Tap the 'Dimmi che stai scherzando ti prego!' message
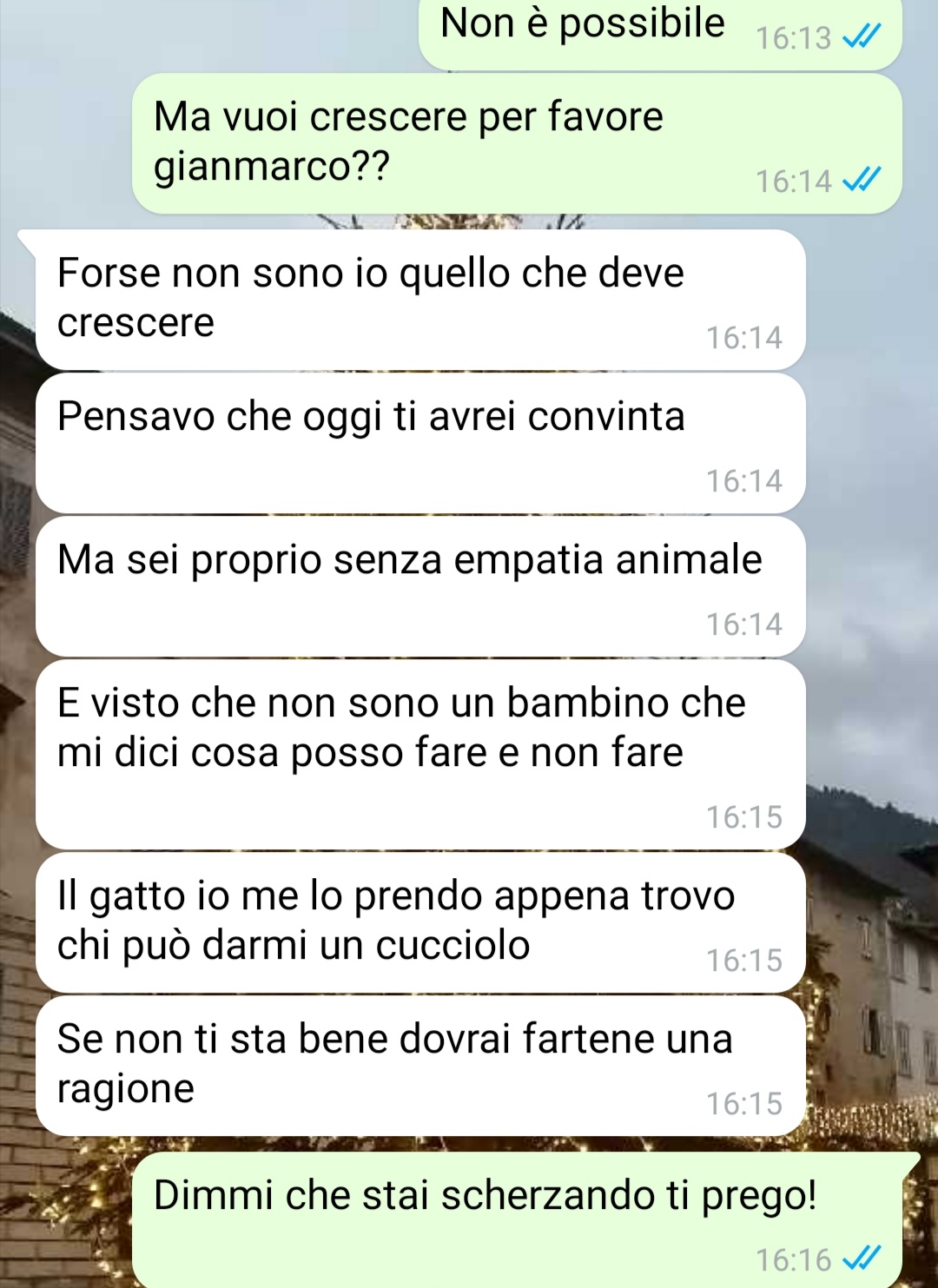938x1288 pixels. coord(517,1220)
